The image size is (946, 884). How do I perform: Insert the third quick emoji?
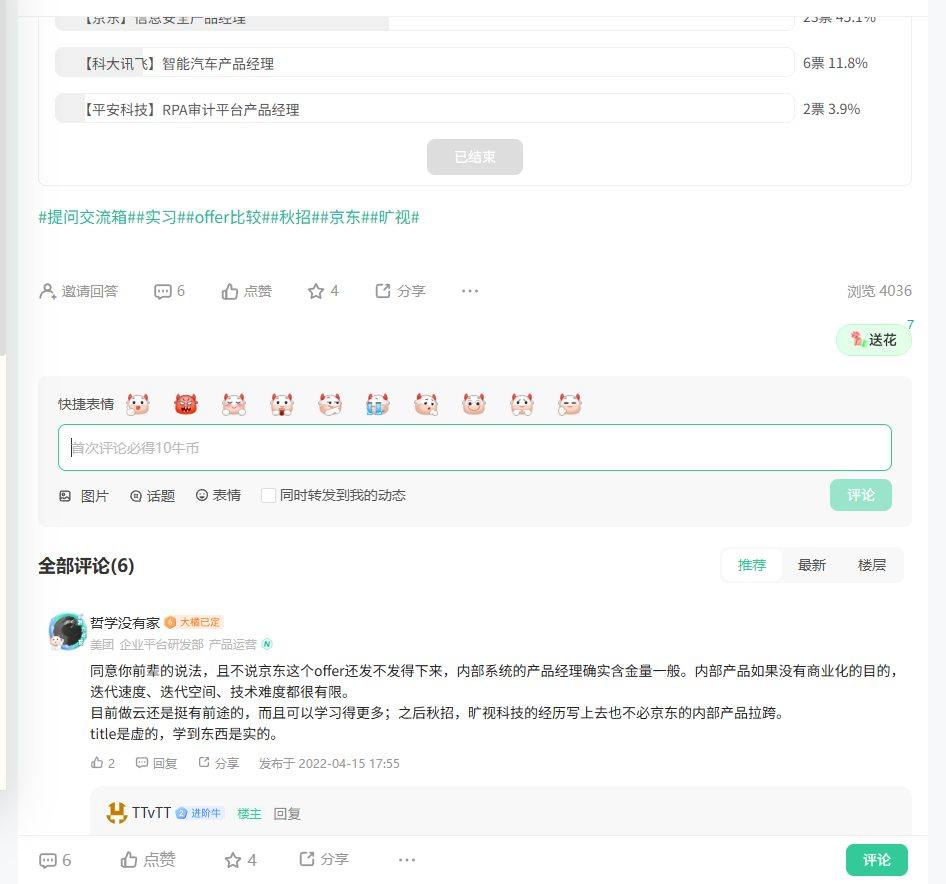233,404
